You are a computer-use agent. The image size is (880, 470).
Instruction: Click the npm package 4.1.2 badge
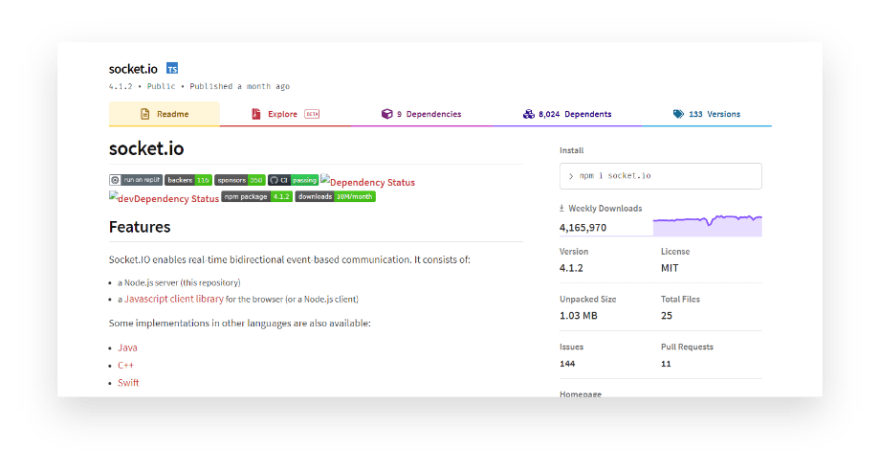pyautogui.click(x=257, y=197)
